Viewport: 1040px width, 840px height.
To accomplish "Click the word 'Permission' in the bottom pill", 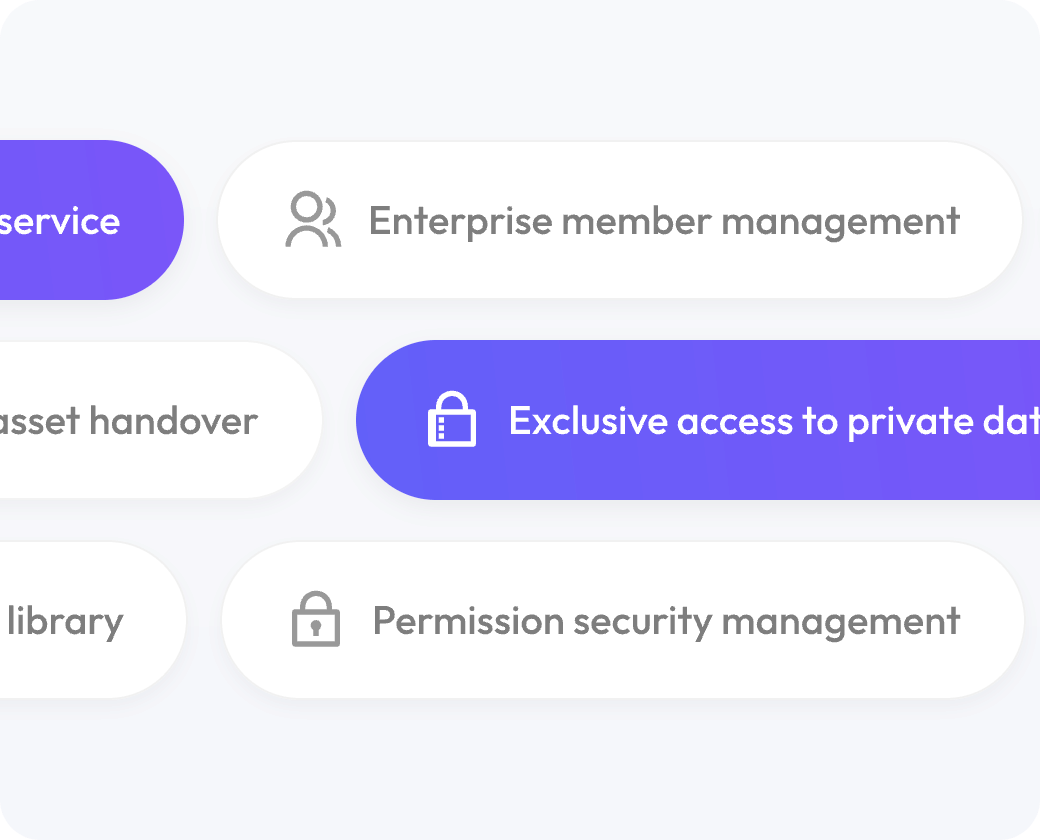I will pos(468,620).
